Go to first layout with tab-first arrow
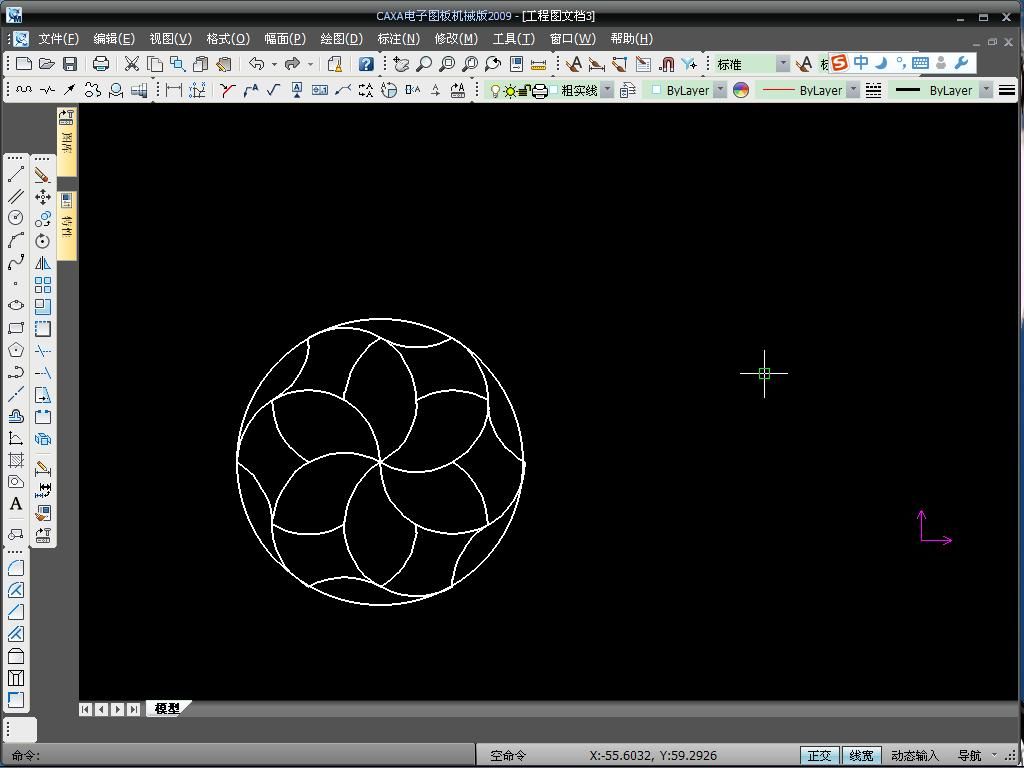The height and width of the screenshot is (768, 1024). [x=86, y=709]
